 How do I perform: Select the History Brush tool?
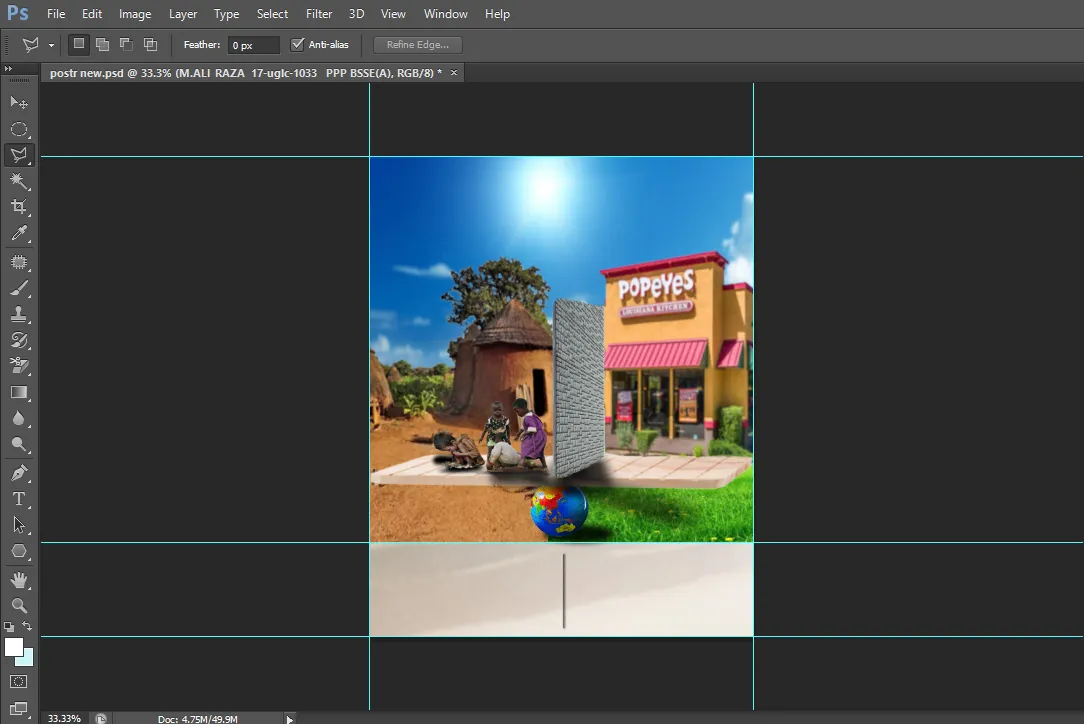(19, 340)
